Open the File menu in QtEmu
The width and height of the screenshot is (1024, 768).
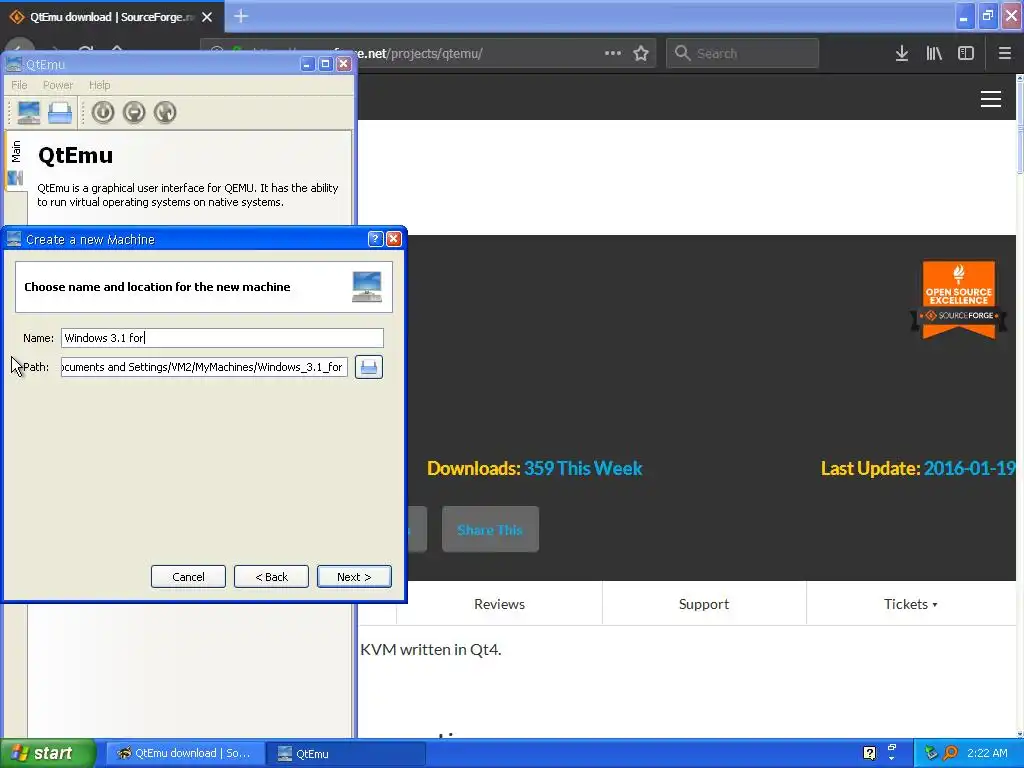click(x=20, y=85)
